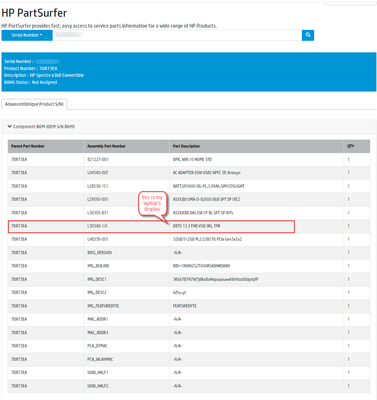Click the magnifier search button

point(308,35)
